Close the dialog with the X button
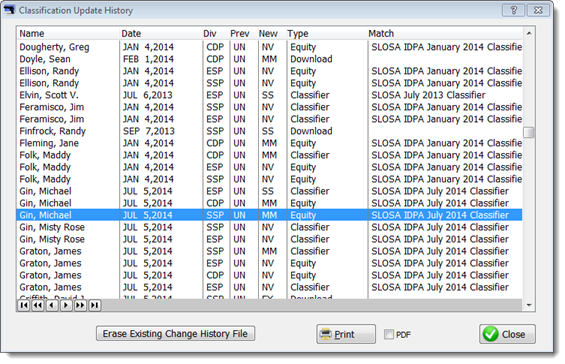The image size is (565, 364). [538, 10]
